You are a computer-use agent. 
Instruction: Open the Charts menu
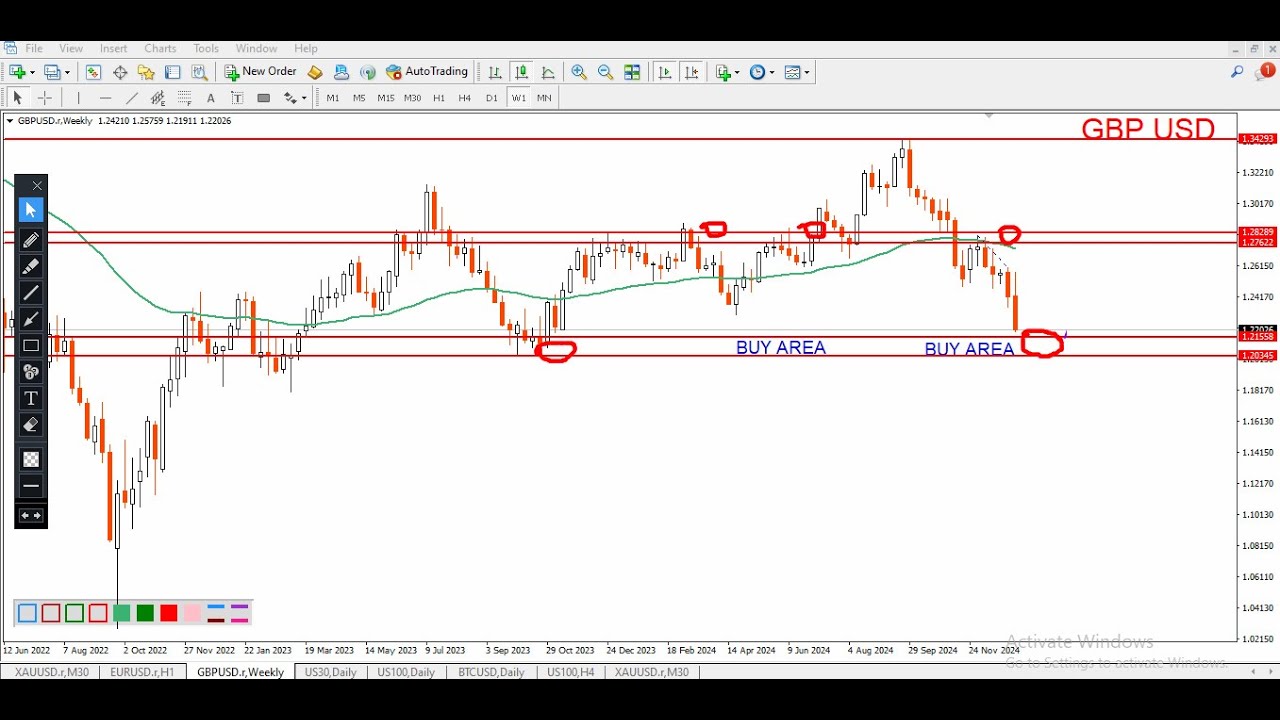[160, 48]
